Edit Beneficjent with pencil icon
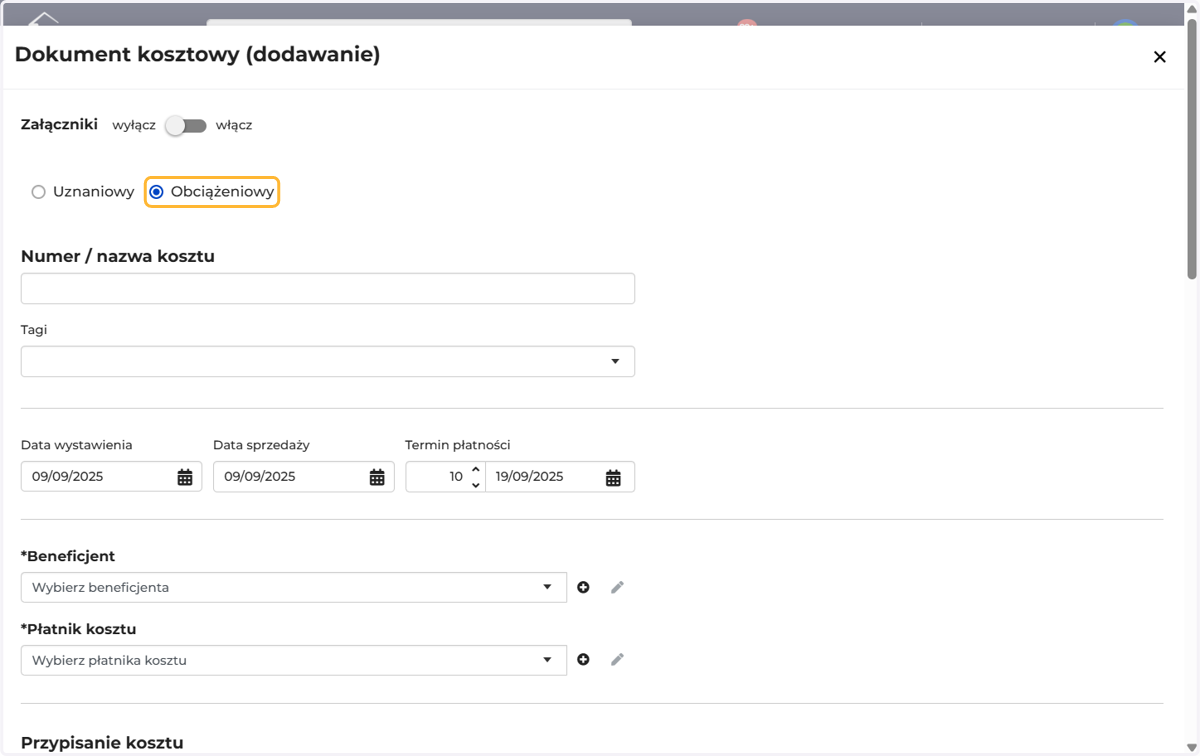Image resolution: width=1200 pixels, height=756 pixels. (617, 587)
